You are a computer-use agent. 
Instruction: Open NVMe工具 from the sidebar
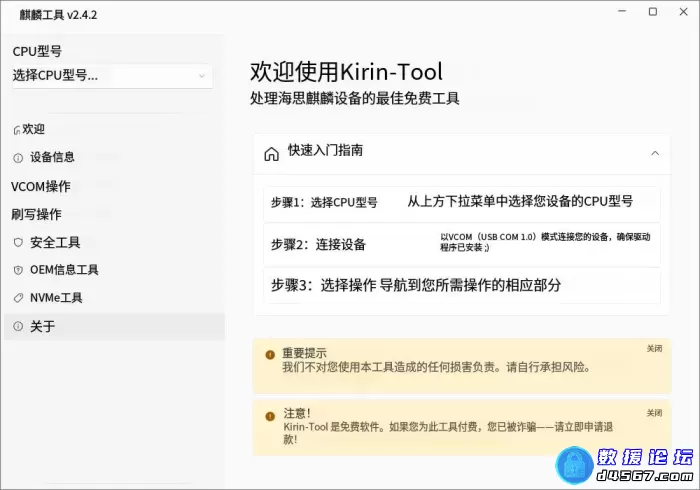click(114, 298)
